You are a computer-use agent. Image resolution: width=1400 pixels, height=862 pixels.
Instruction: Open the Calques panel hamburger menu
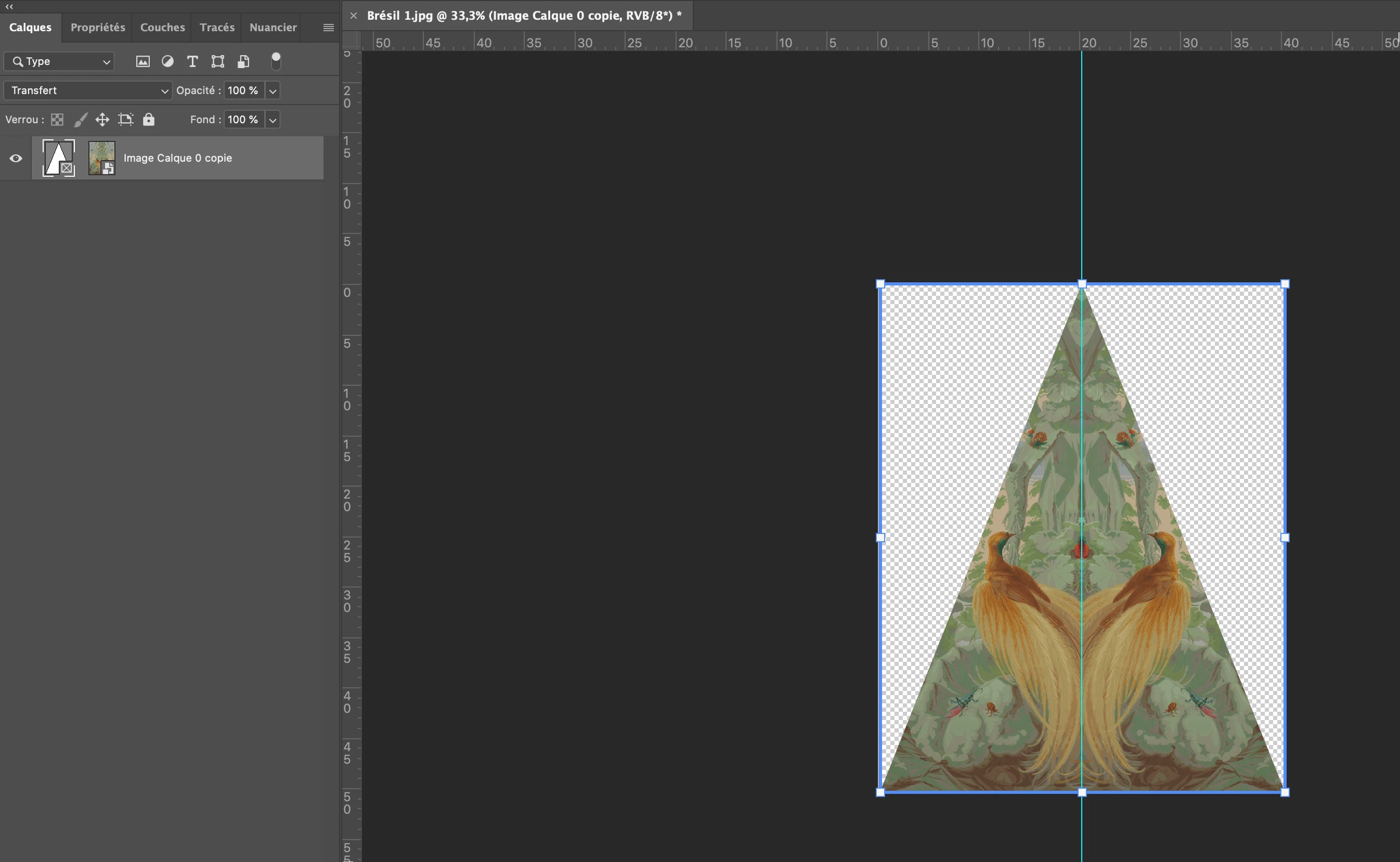pos(329,28)
